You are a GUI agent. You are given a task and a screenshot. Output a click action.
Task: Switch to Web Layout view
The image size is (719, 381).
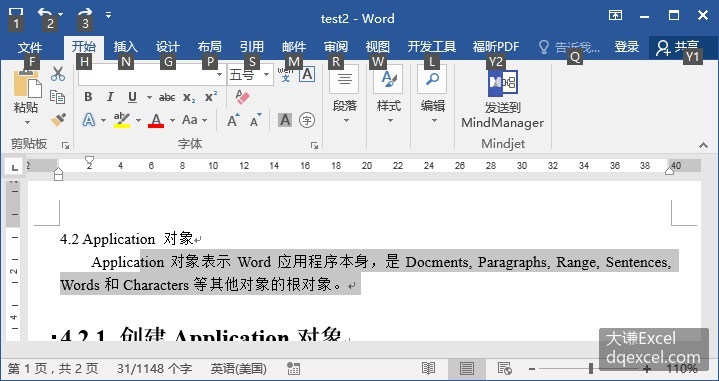click(x=505, y=369)
